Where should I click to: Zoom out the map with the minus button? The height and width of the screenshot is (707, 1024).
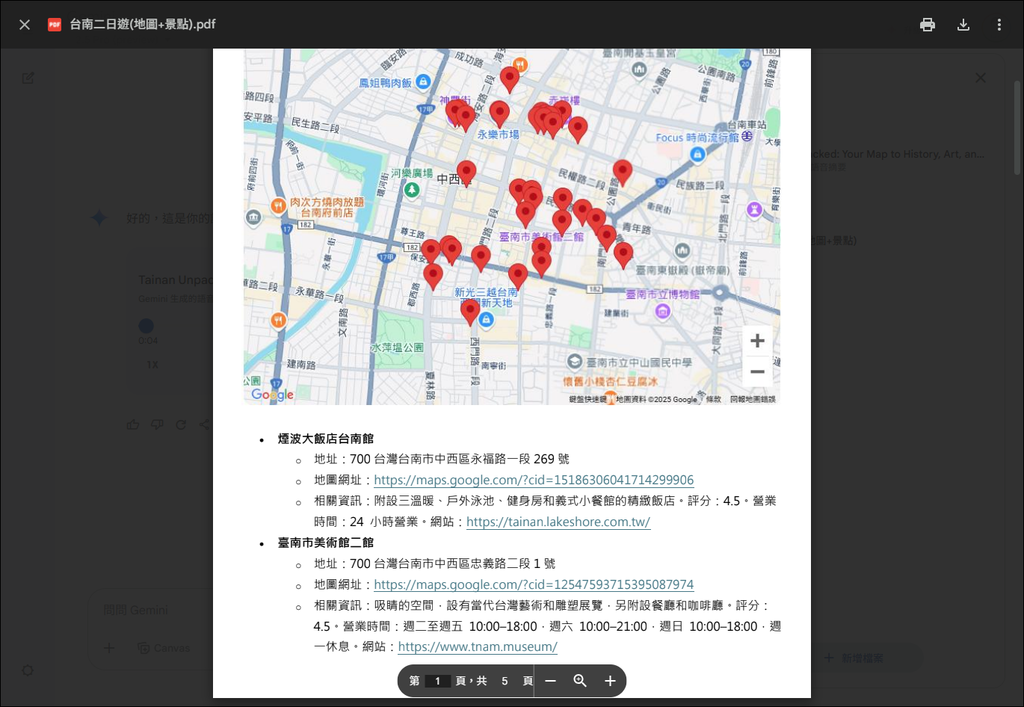pos(758,372)
